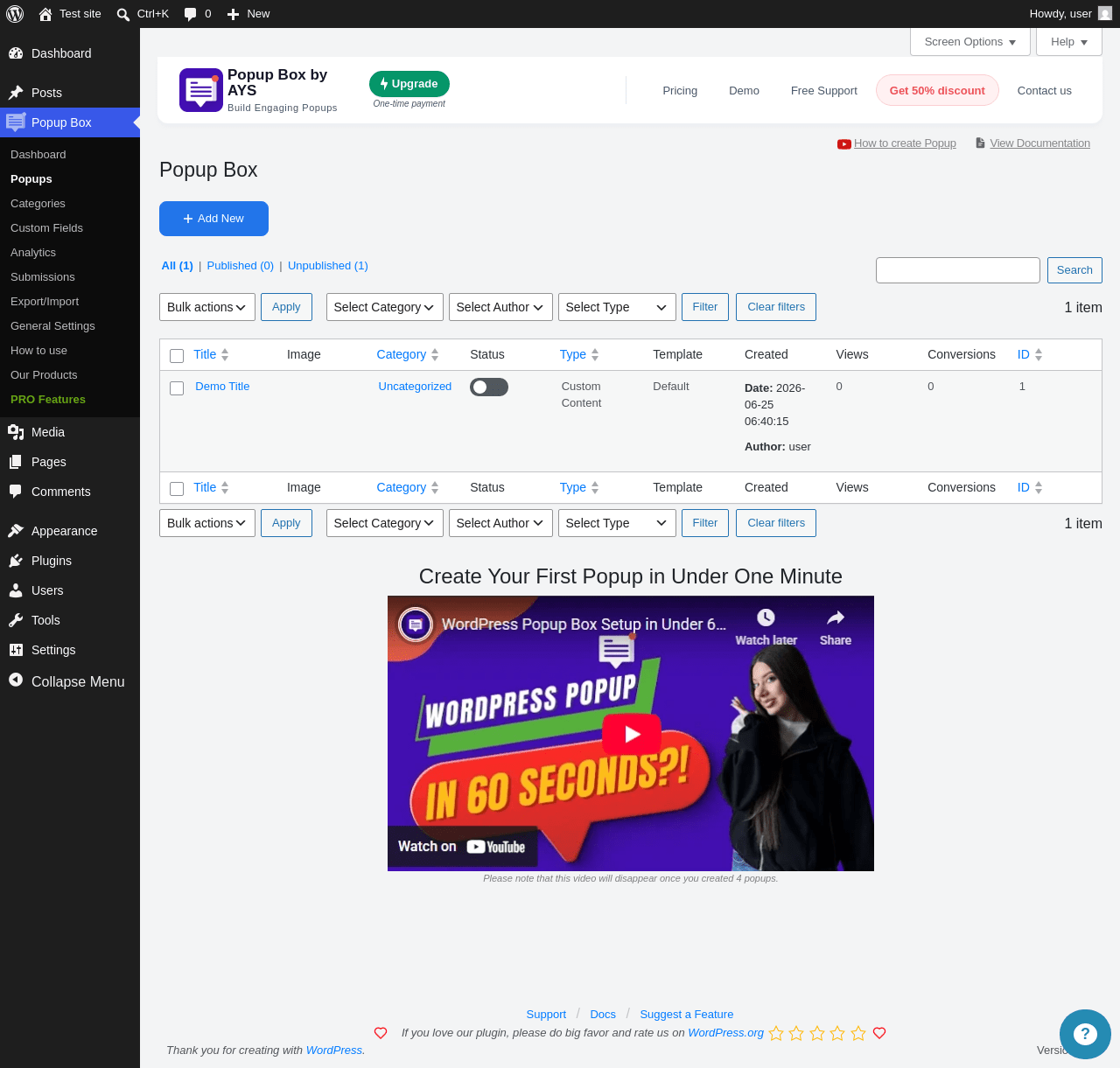Click the sidebar Pages icon
This screenshot has height=1068, width=1120.
click(x=16, y=462)
